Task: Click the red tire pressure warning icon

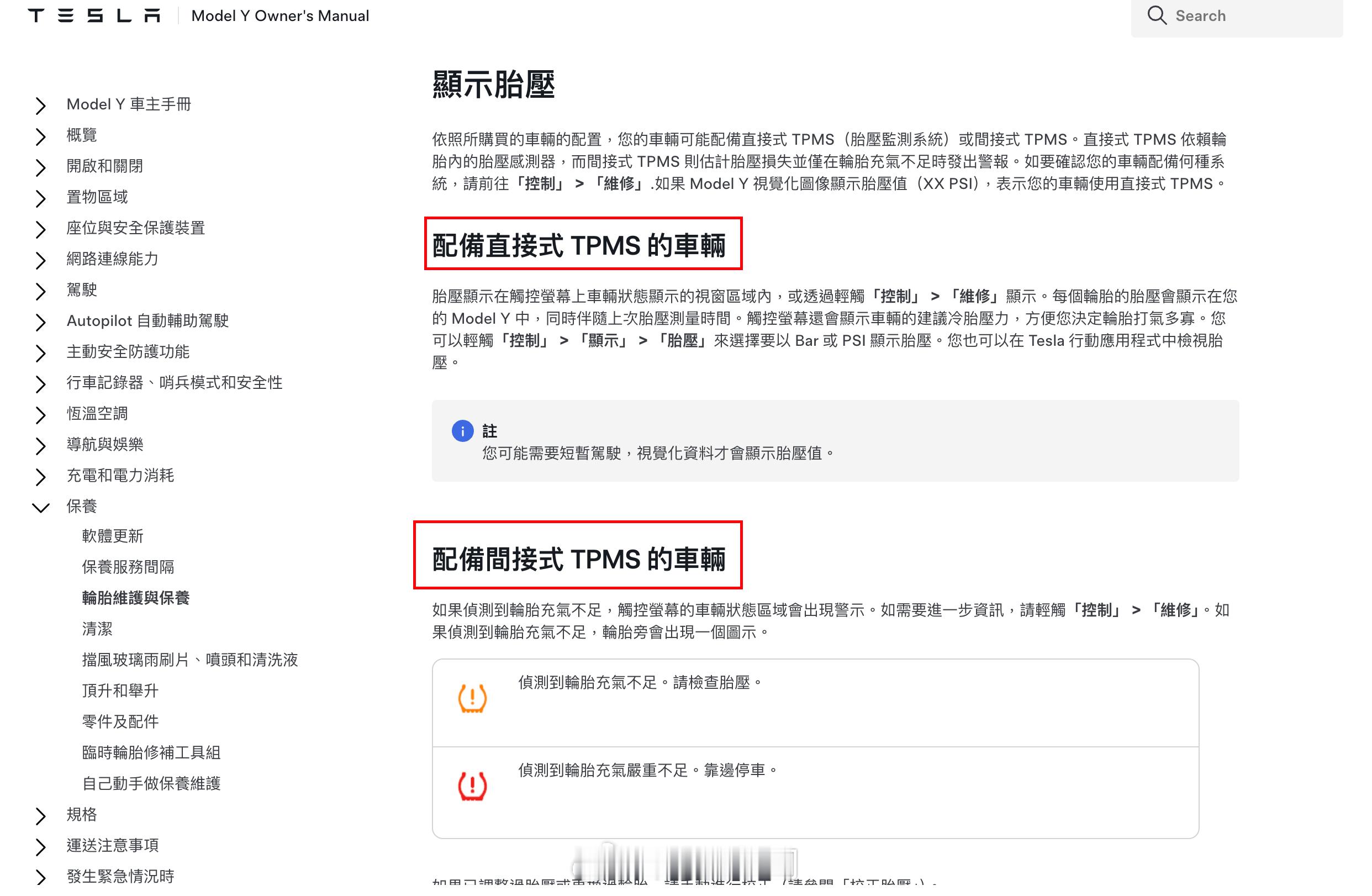Action: coord(472,786)
